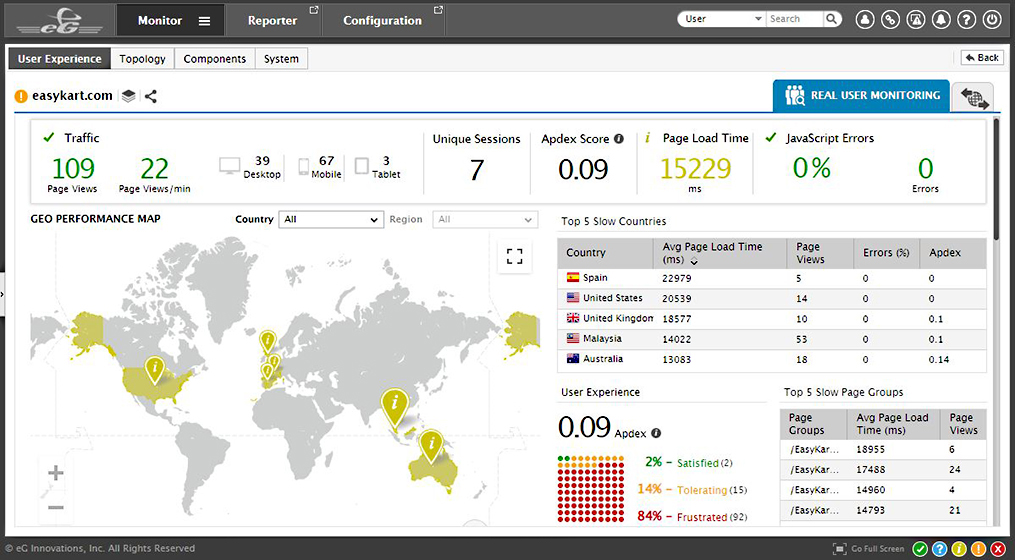
Task: Click the Tolerating (15) legend link
Action: (x=712, y=490)
